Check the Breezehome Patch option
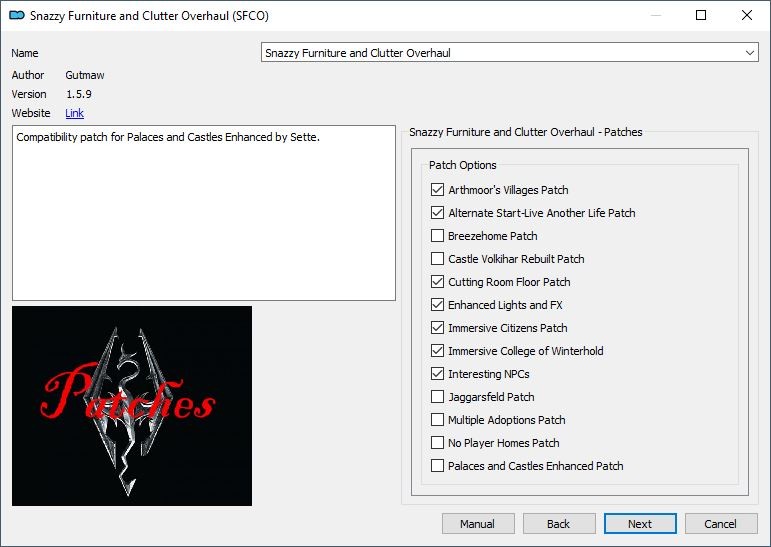The height and width of the screenshot is (547, 771). [x=437, y=236]
